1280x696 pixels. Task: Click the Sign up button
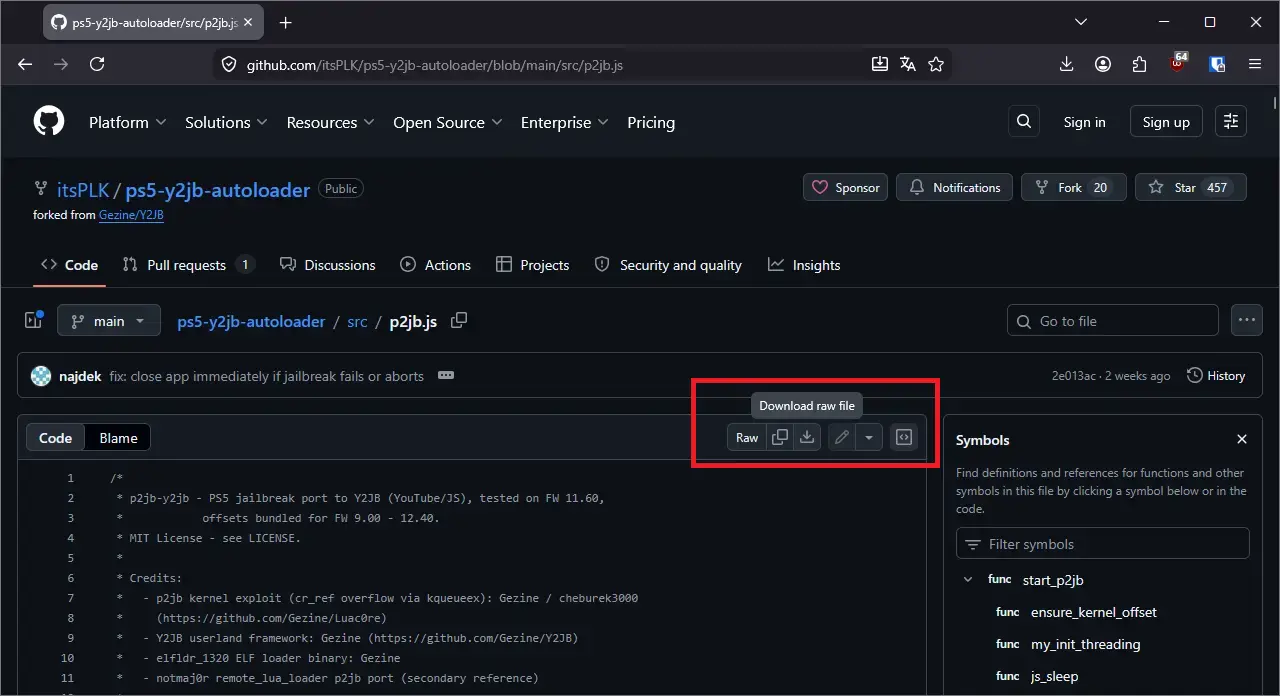click(1166, 122)
